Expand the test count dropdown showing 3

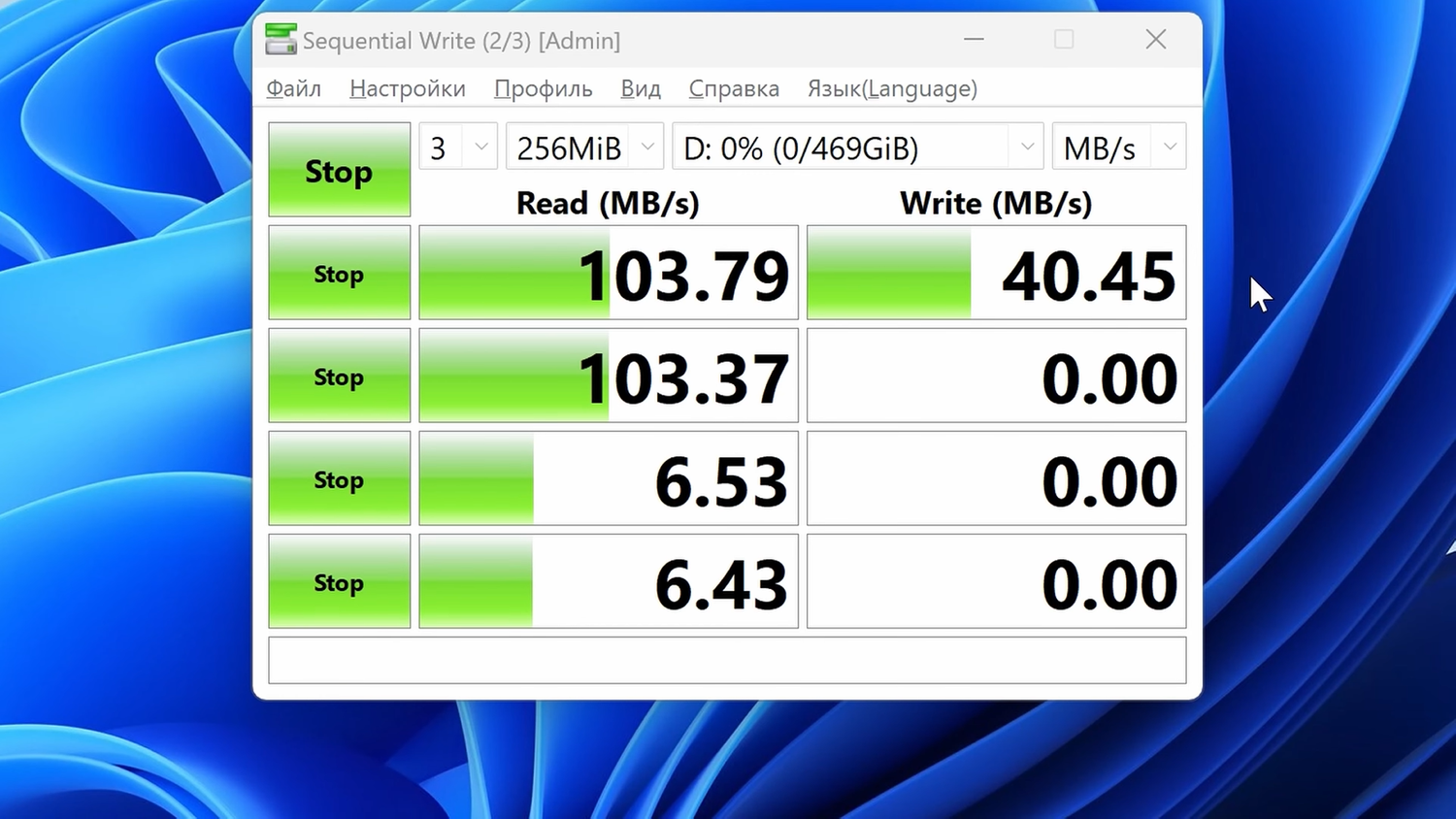[458, 147]
